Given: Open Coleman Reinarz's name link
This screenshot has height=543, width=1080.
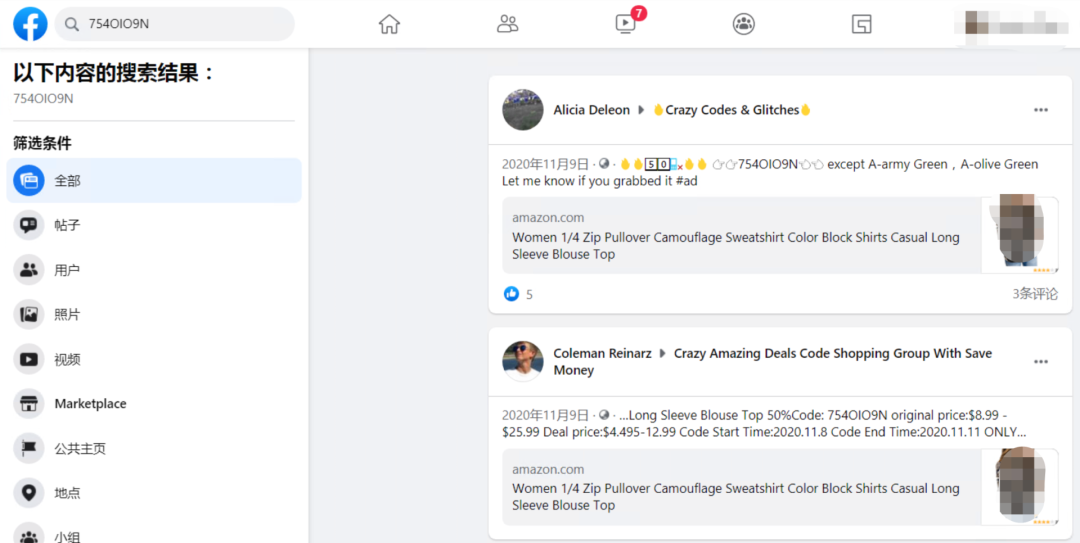Looking at the screenshot, I should point(603,354).
